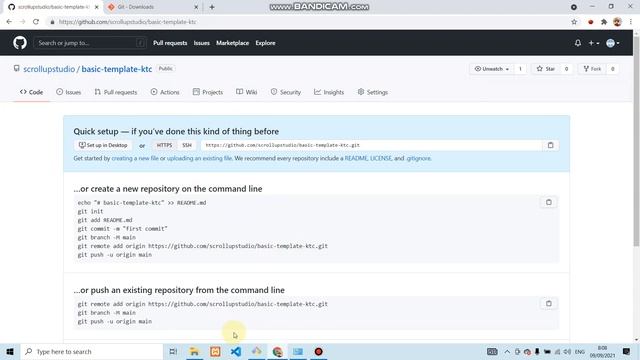Open Visual Studio Code from taskbar
Viewport: 640px width, 360px height.
(236, 351)
